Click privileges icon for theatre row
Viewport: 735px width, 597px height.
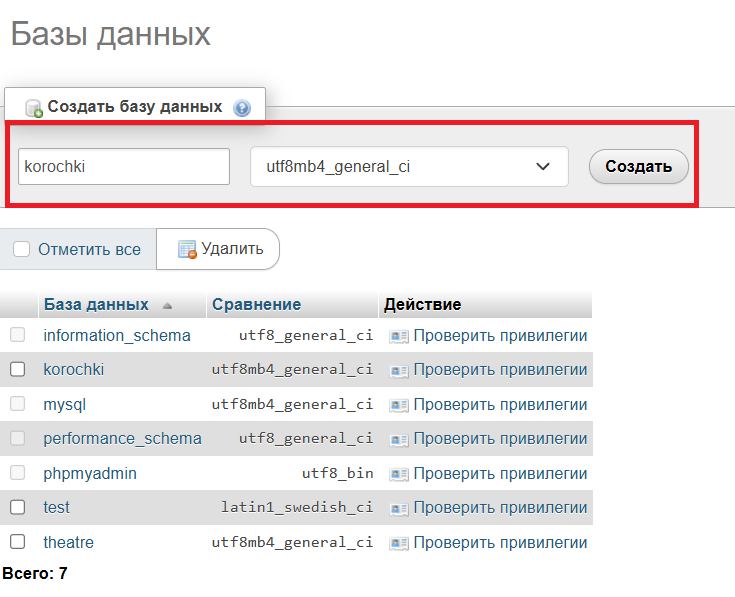399,543
